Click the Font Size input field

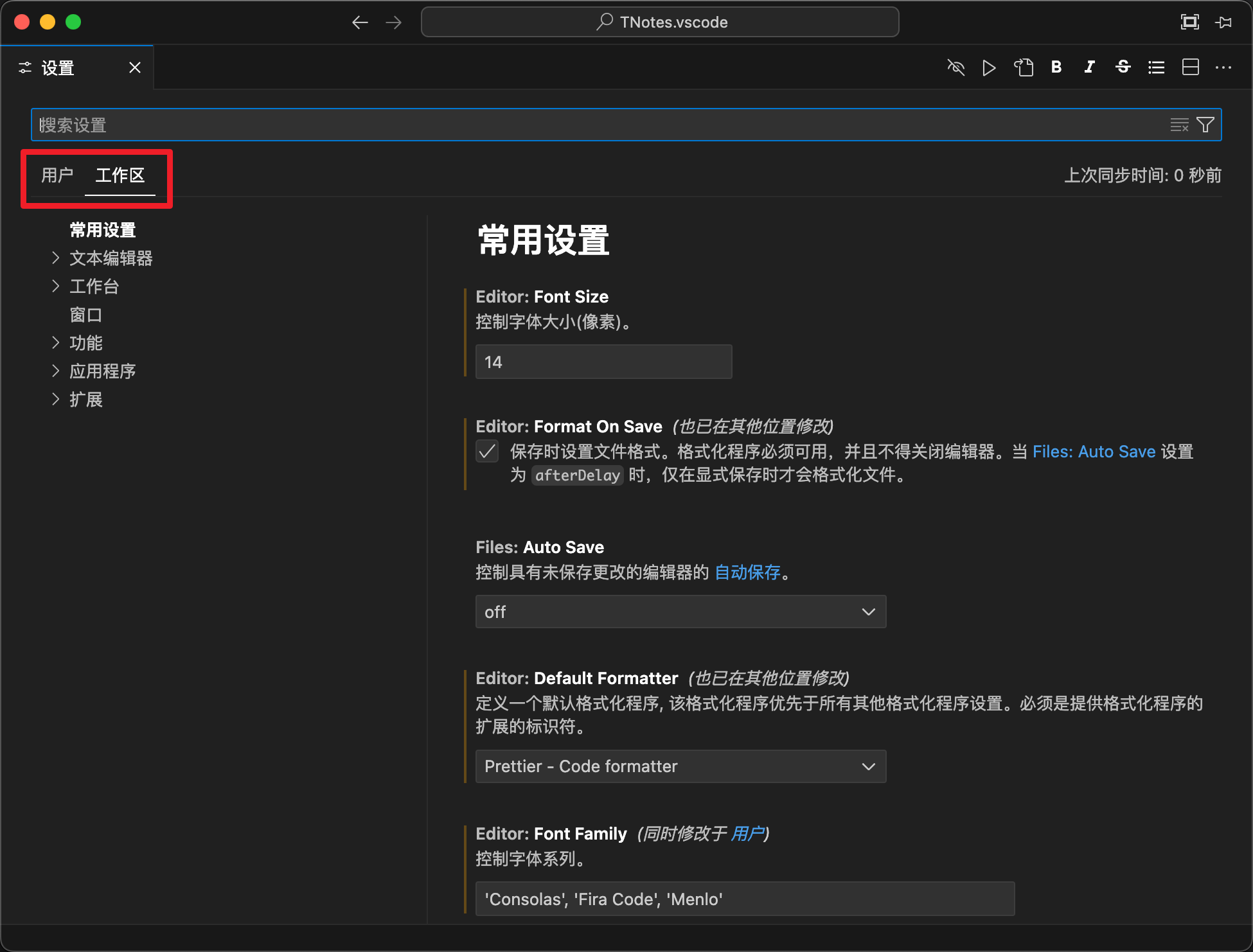[603, 362]
